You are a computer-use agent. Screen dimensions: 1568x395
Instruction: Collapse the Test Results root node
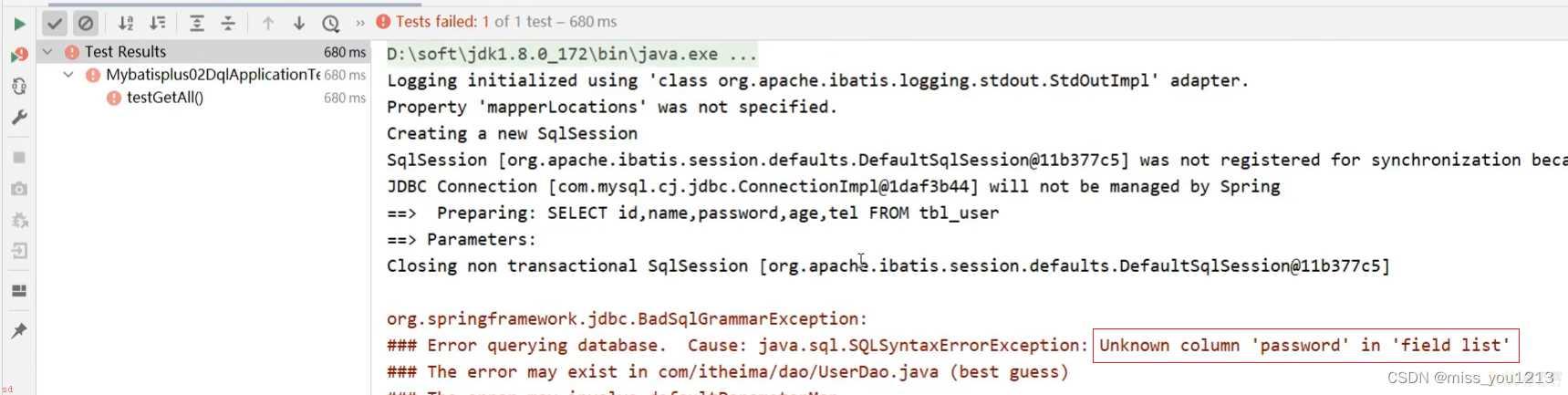tap(48, 52)
